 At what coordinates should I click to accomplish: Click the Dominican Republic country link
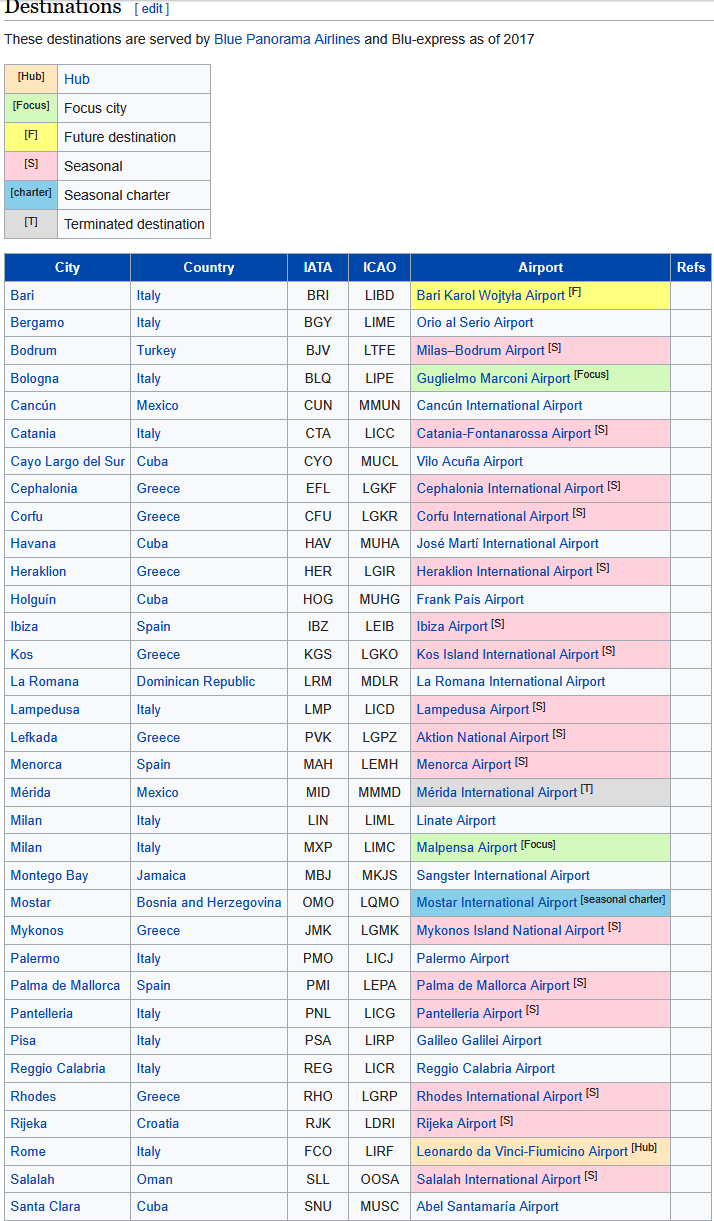tap(196, 682)
